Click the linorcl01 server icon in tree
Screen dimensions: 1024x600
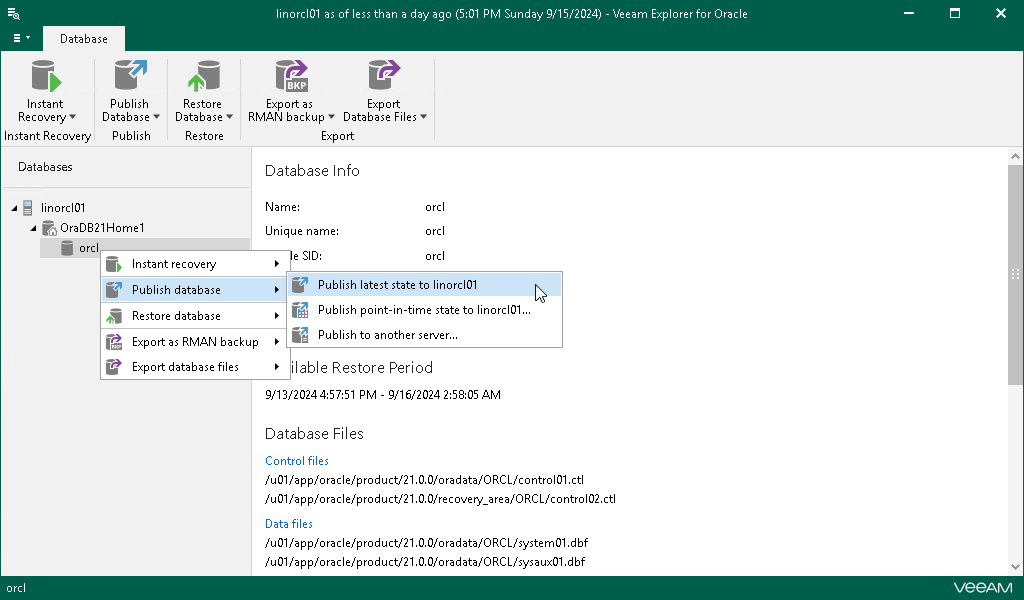point(27,208)
